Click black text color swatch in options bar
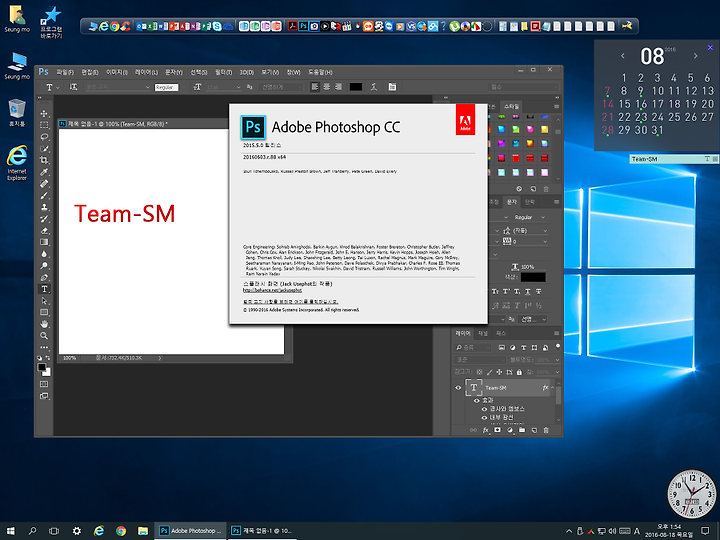Screen dimensions: 720x540 (x=356, y=87)
